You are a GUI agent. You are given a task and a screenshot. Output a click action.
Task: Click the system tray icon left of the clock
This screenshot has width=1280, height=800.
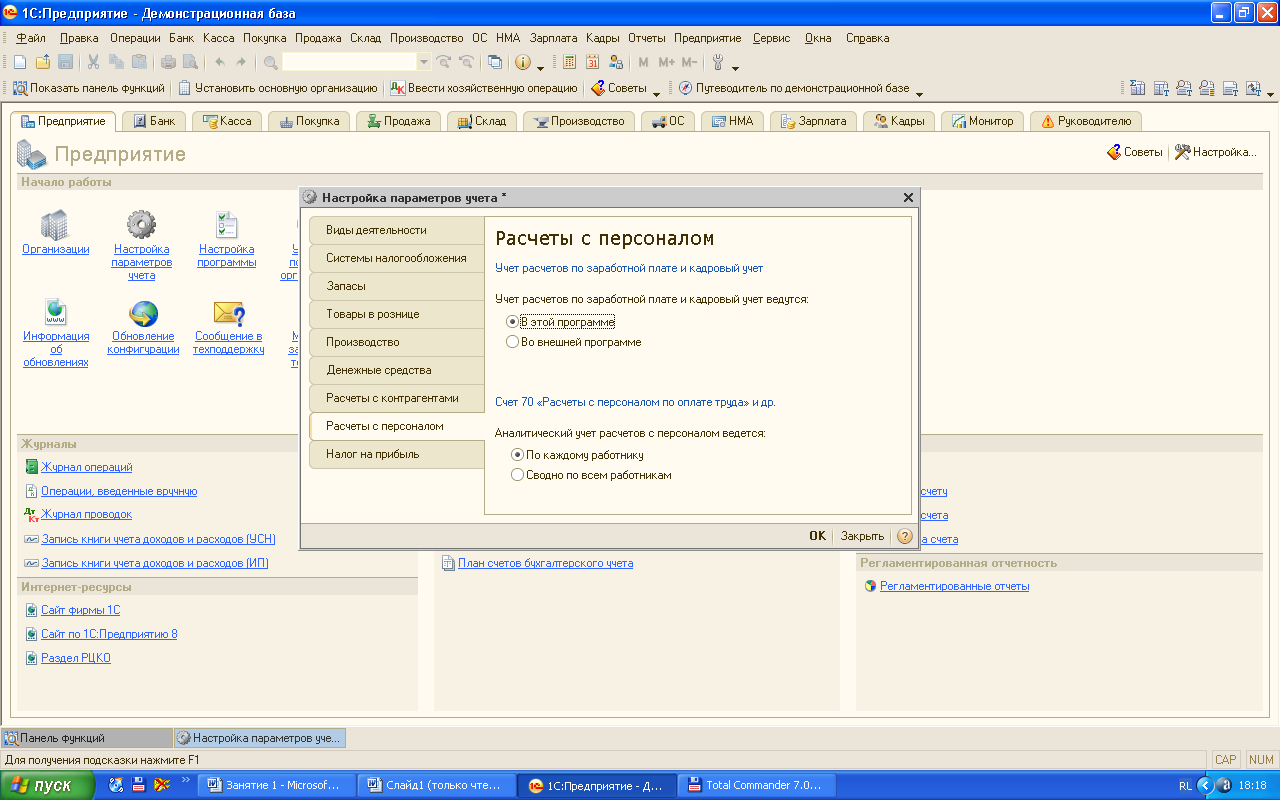pos(1224,785)
